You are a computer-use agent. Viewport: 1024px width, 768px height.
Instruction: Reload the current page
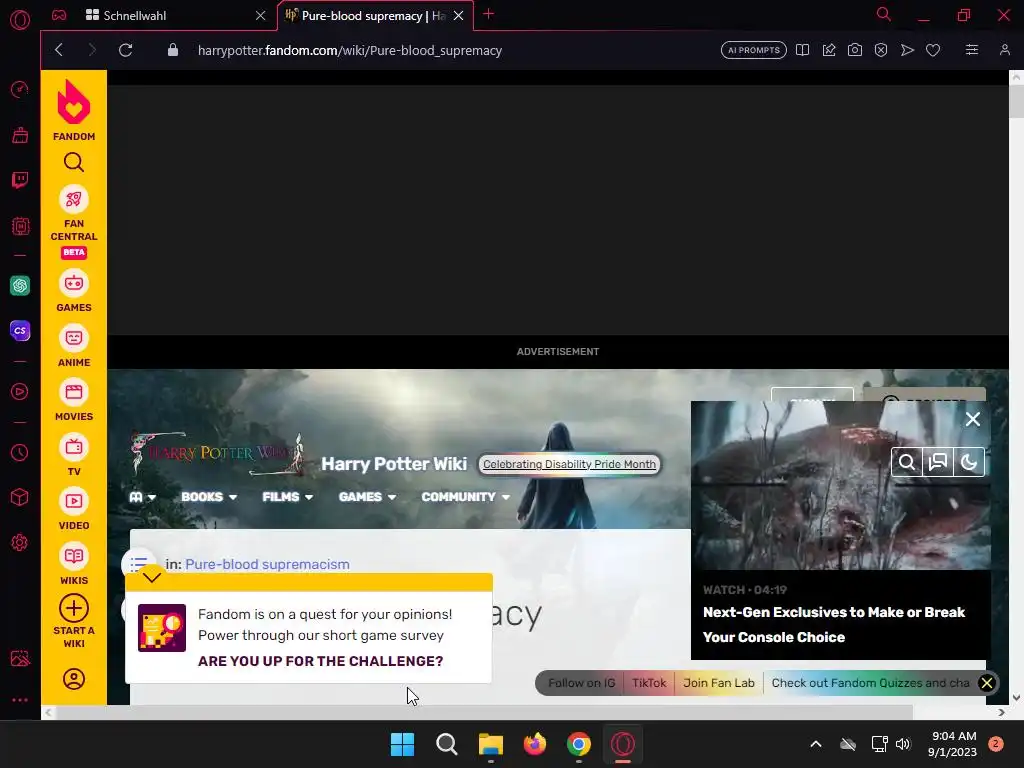pyautogui.click(x=125, y=50)
